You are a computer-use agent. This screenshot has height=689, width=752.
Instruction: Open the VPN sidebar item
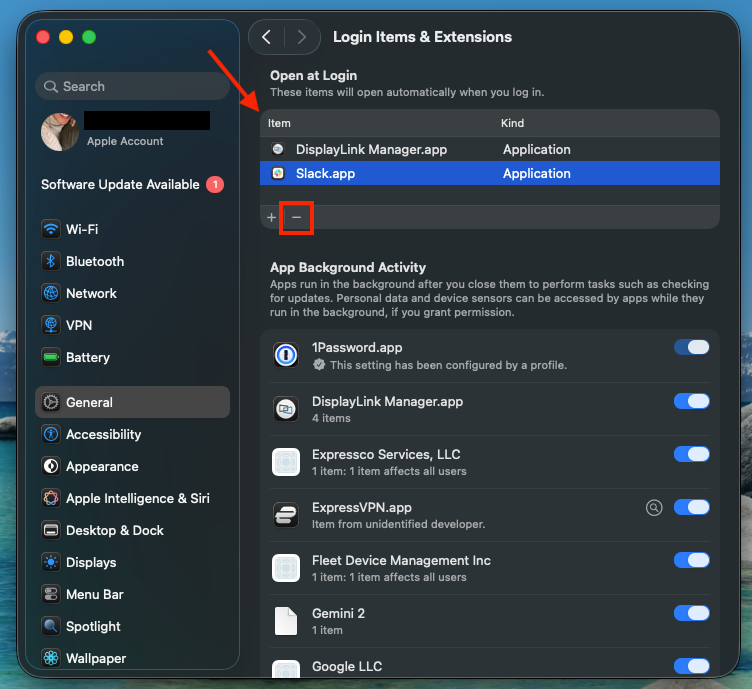[132, 326]
